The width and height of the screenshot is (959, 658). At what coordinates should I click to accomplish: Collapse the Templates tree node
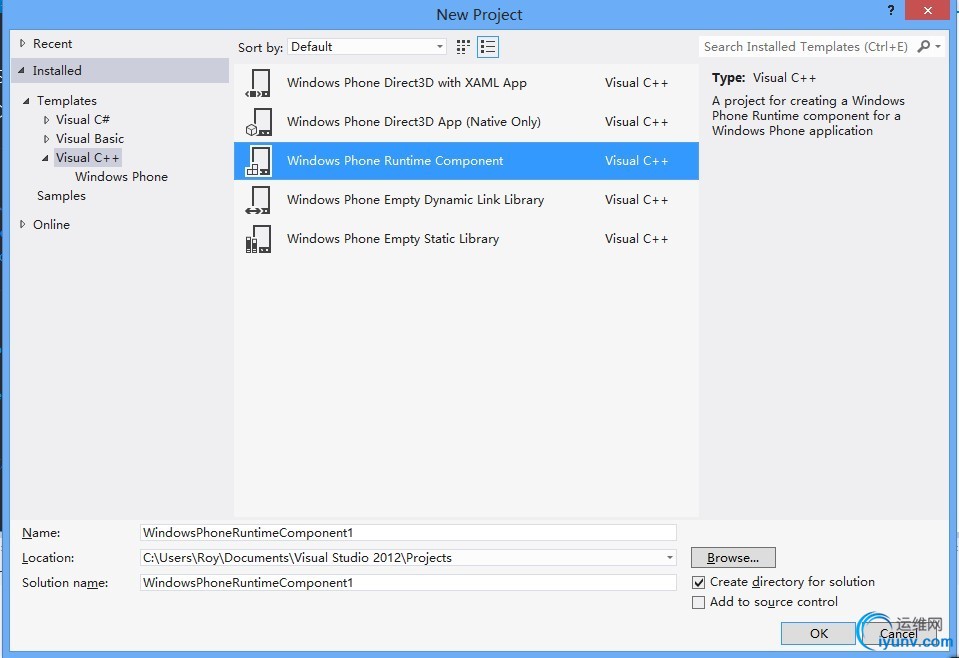click(x=26, y=101)
